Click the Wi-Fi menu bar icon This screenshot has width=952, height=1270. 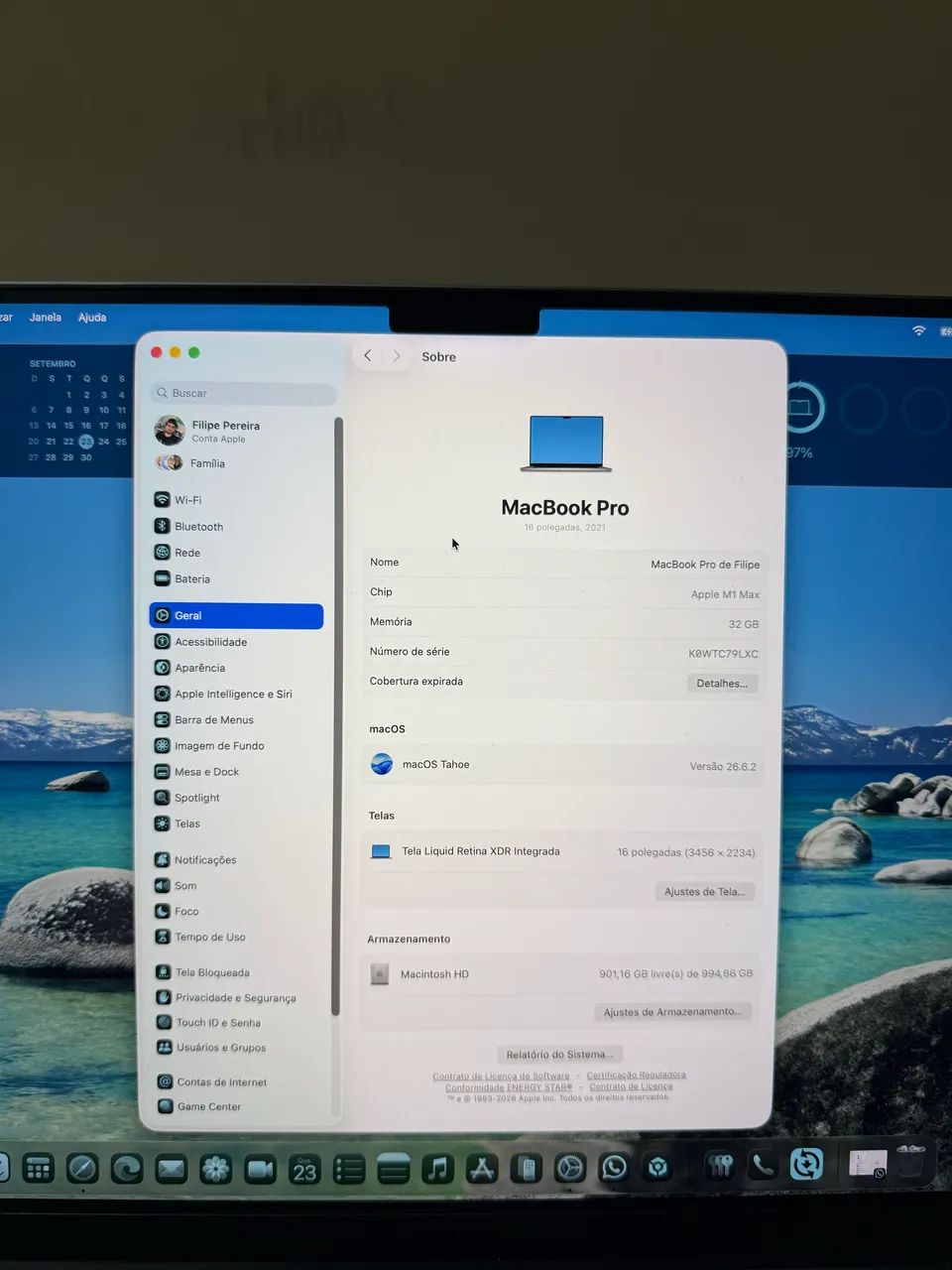point(919,330)
